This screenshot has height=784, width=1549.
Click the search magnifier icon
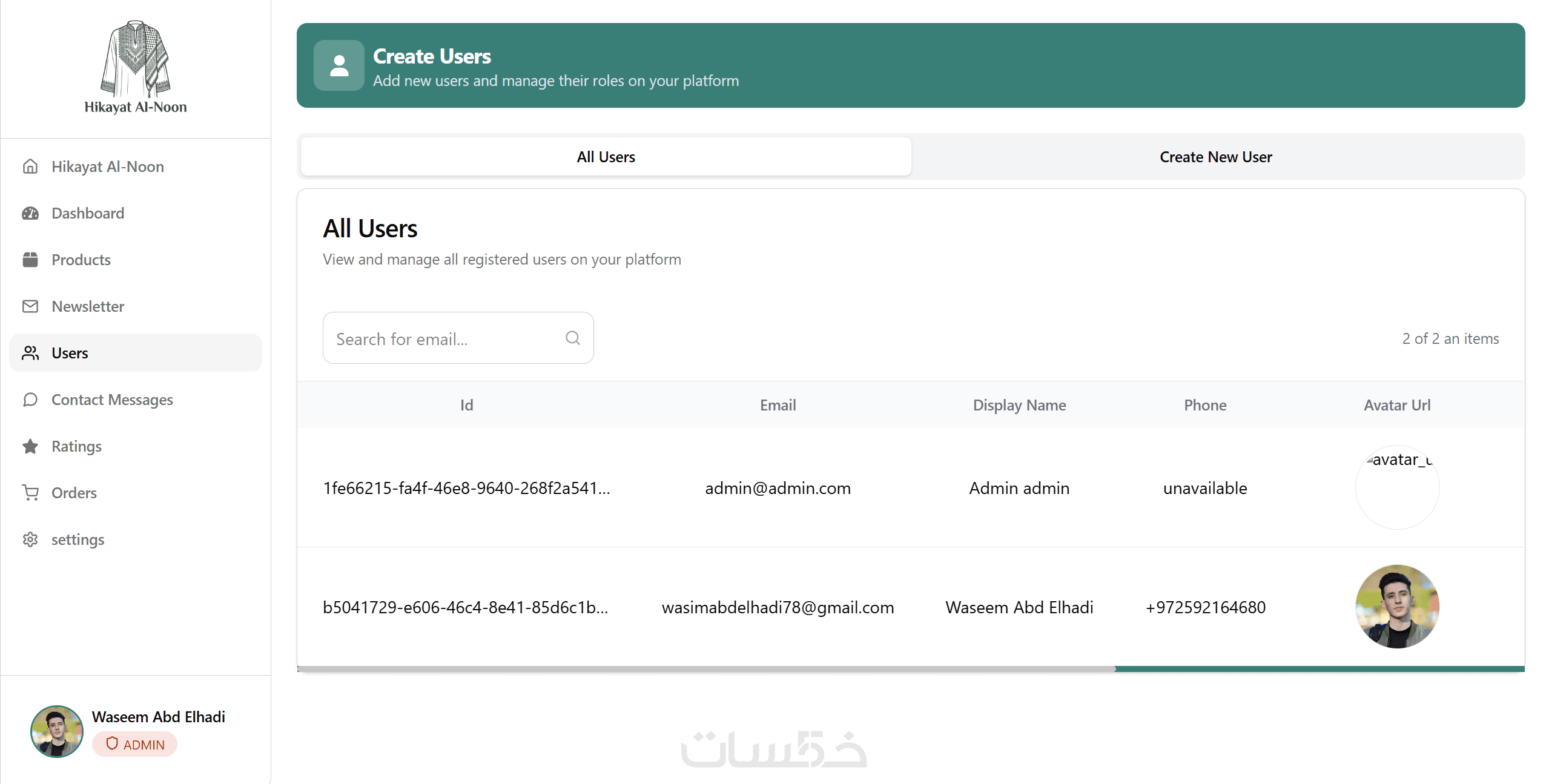pyautogui.click(x=572, y=338)
